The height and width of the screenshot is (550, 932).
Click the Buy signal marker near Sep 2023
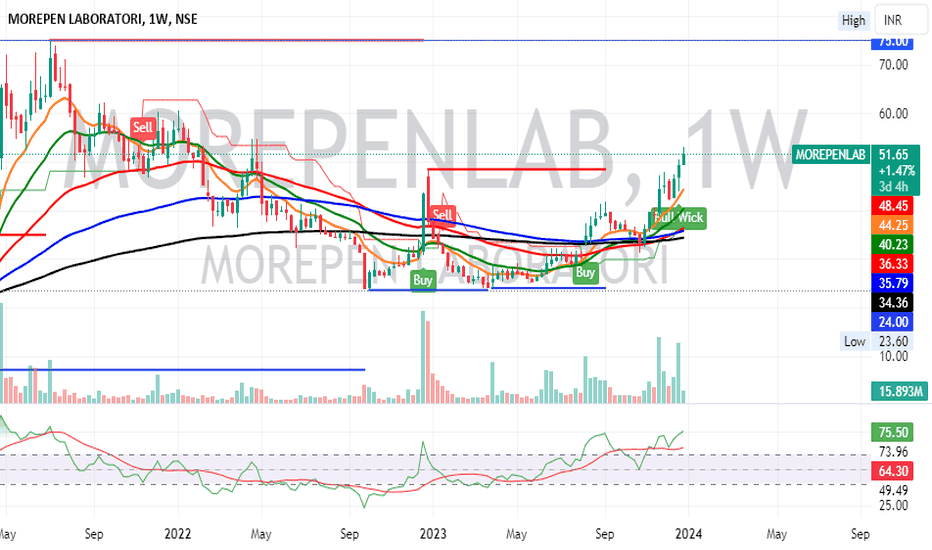(x=585, y=272)
